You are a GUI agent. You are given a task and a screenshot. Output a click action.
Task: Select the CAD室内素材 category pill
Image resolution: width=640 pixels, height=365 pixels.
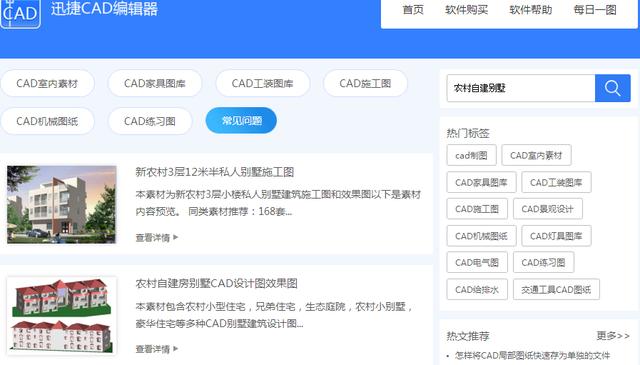pos(47,83)
